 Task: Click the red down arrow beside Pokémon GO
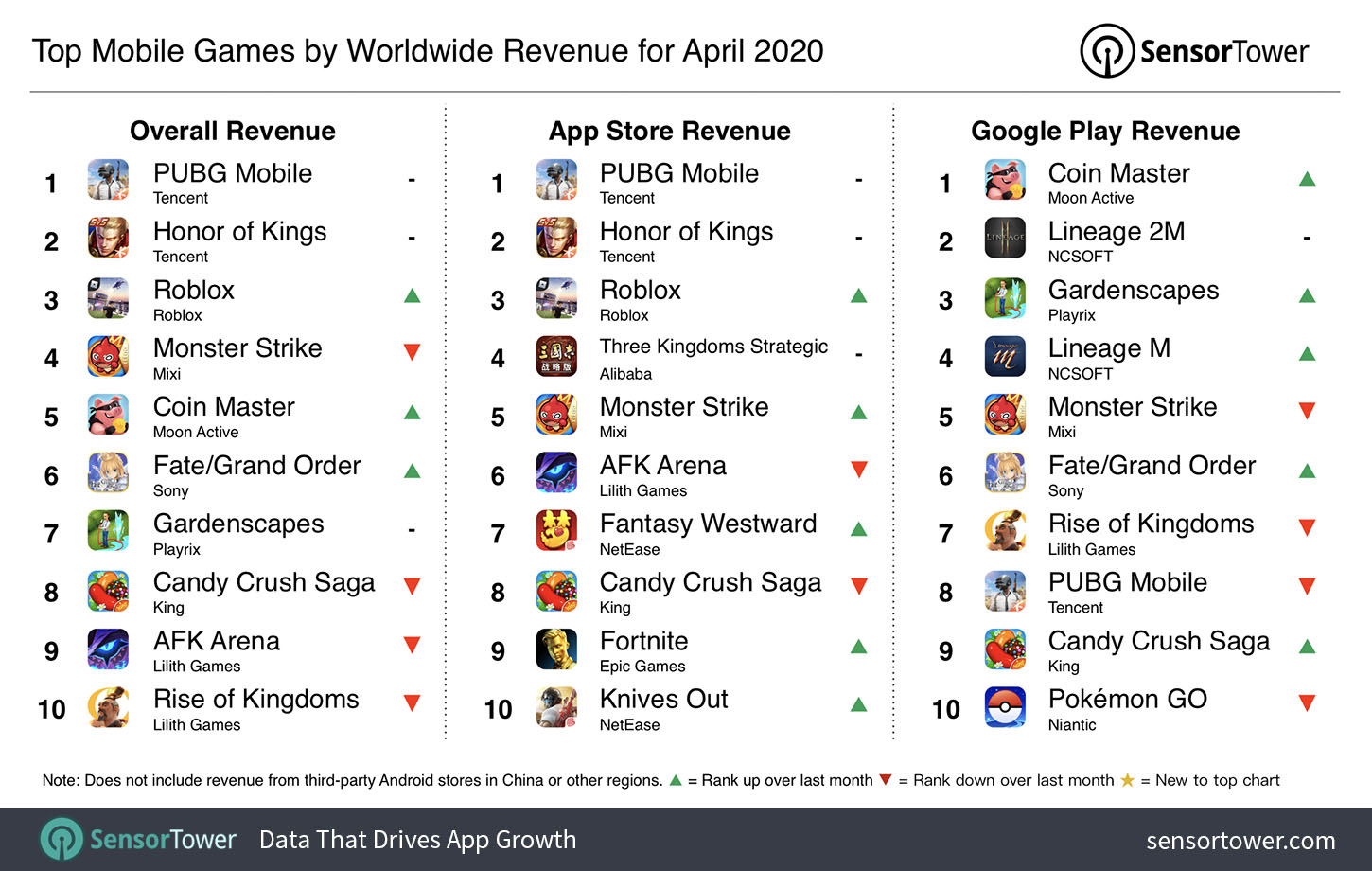[1307, 702]
